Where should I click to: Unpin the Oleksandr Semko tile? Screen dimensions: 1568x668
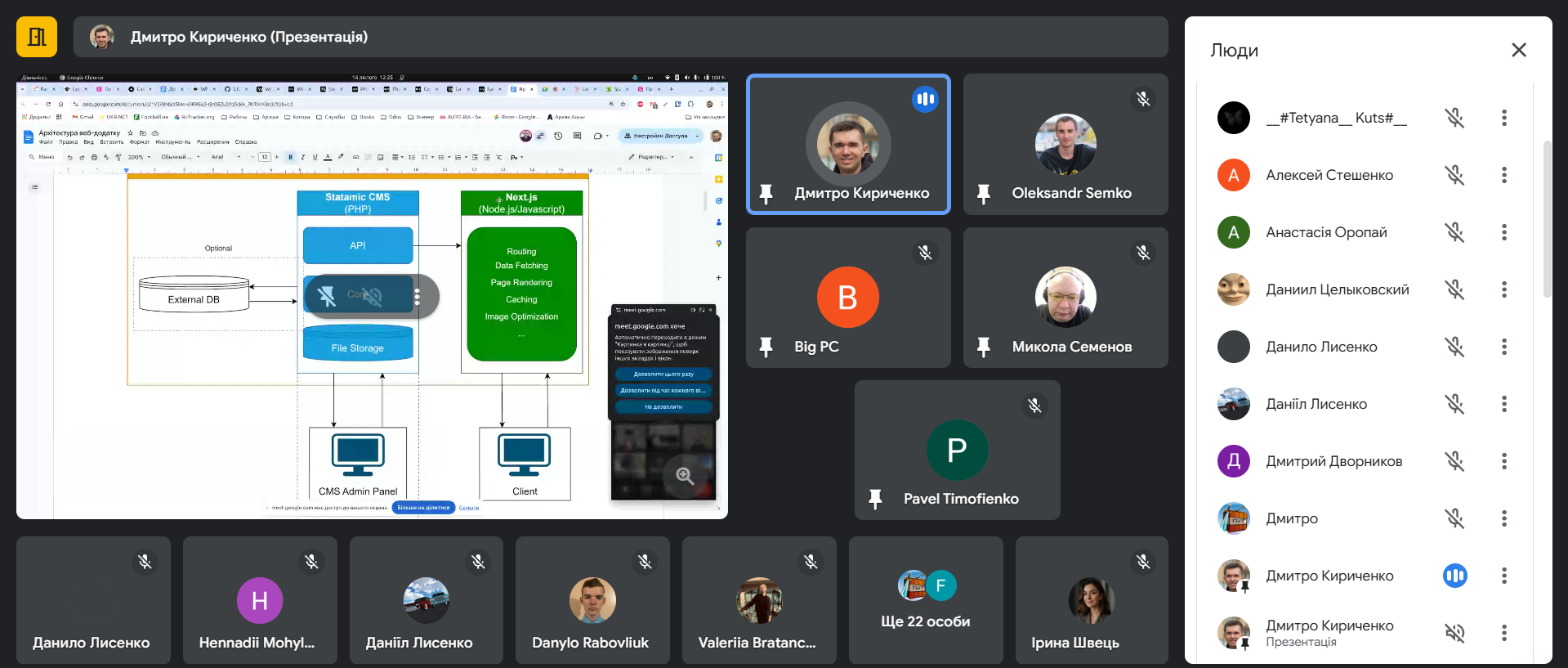(x=984, y=194)
